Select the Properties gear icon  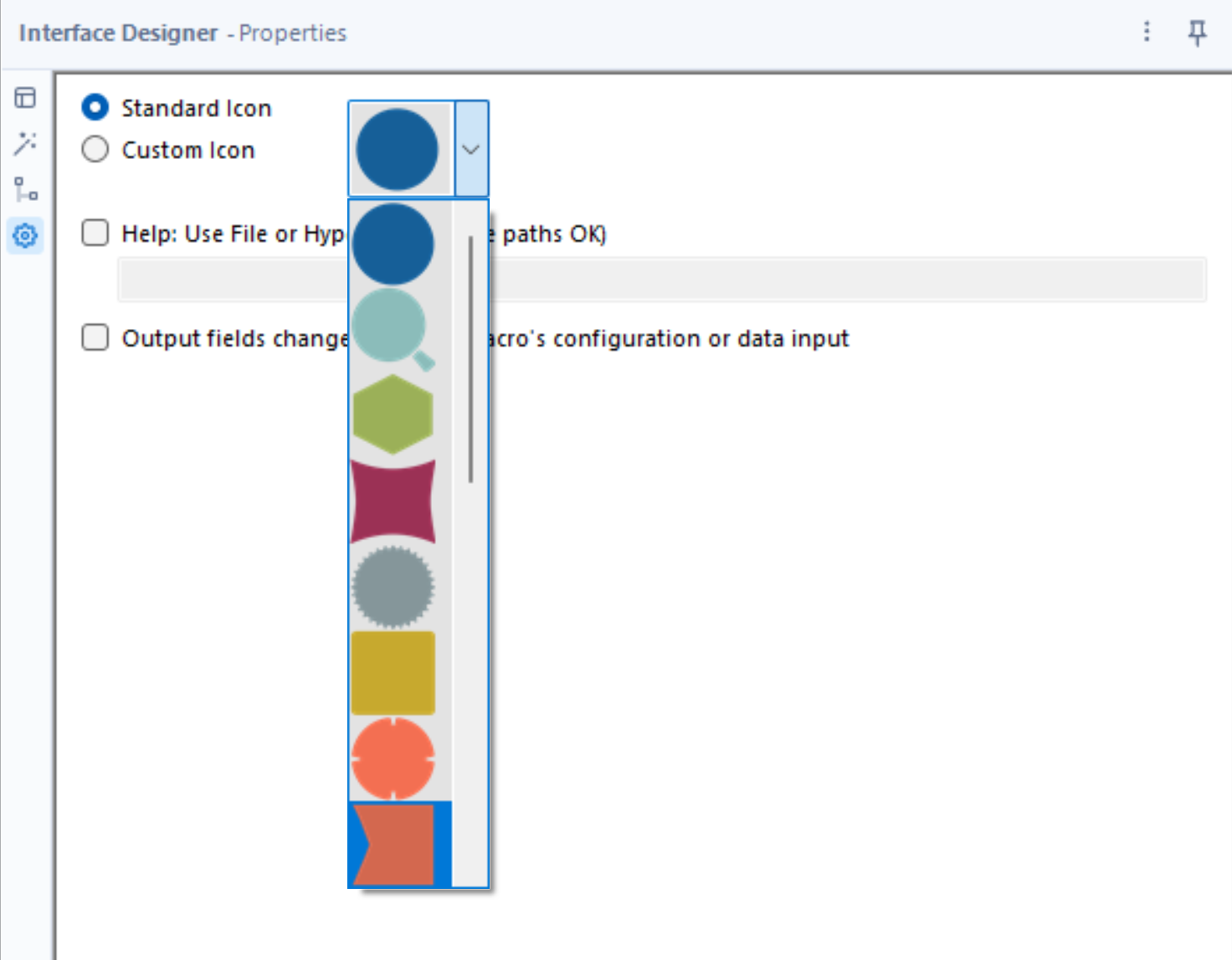point(25,236)
